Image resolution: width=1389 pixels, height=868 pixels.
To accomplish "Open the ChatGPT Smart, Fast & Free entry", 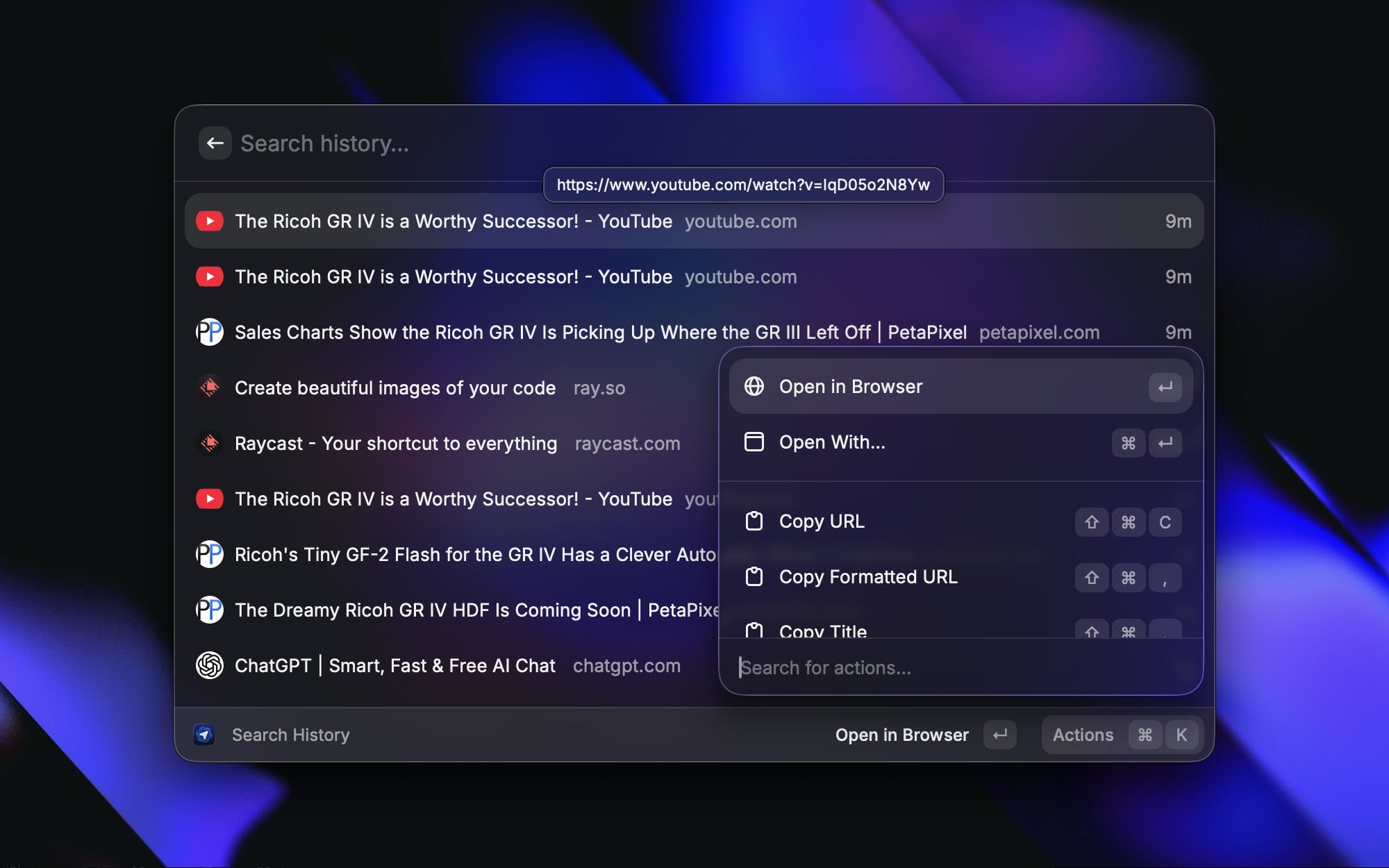I will click(x=394, y=666).
